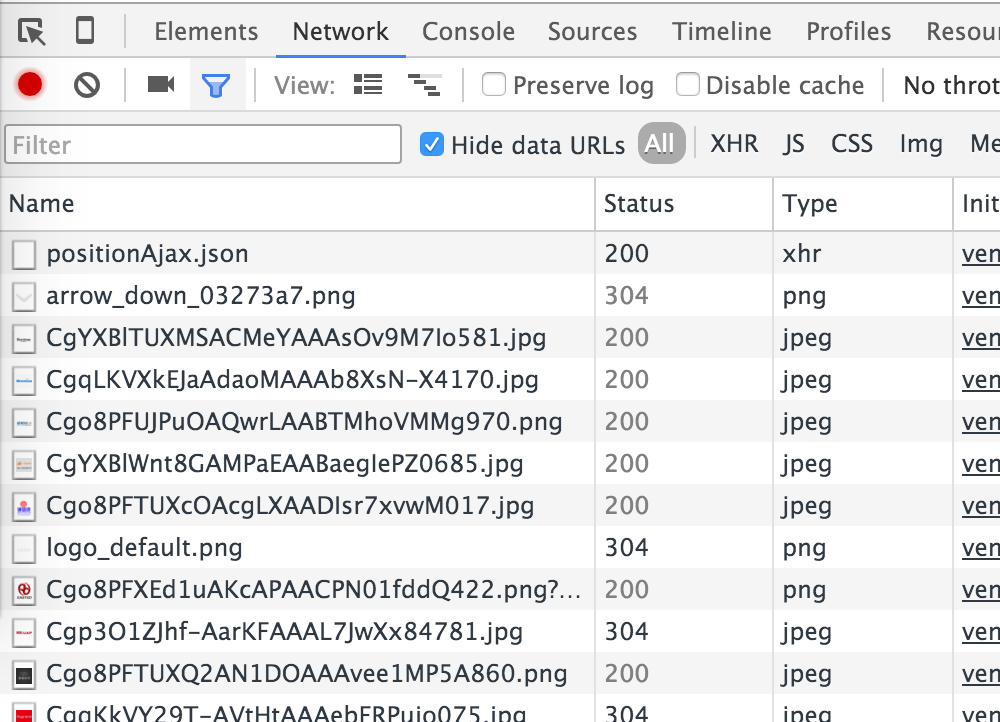Stop recording with the red record button

tap(30, 85)
